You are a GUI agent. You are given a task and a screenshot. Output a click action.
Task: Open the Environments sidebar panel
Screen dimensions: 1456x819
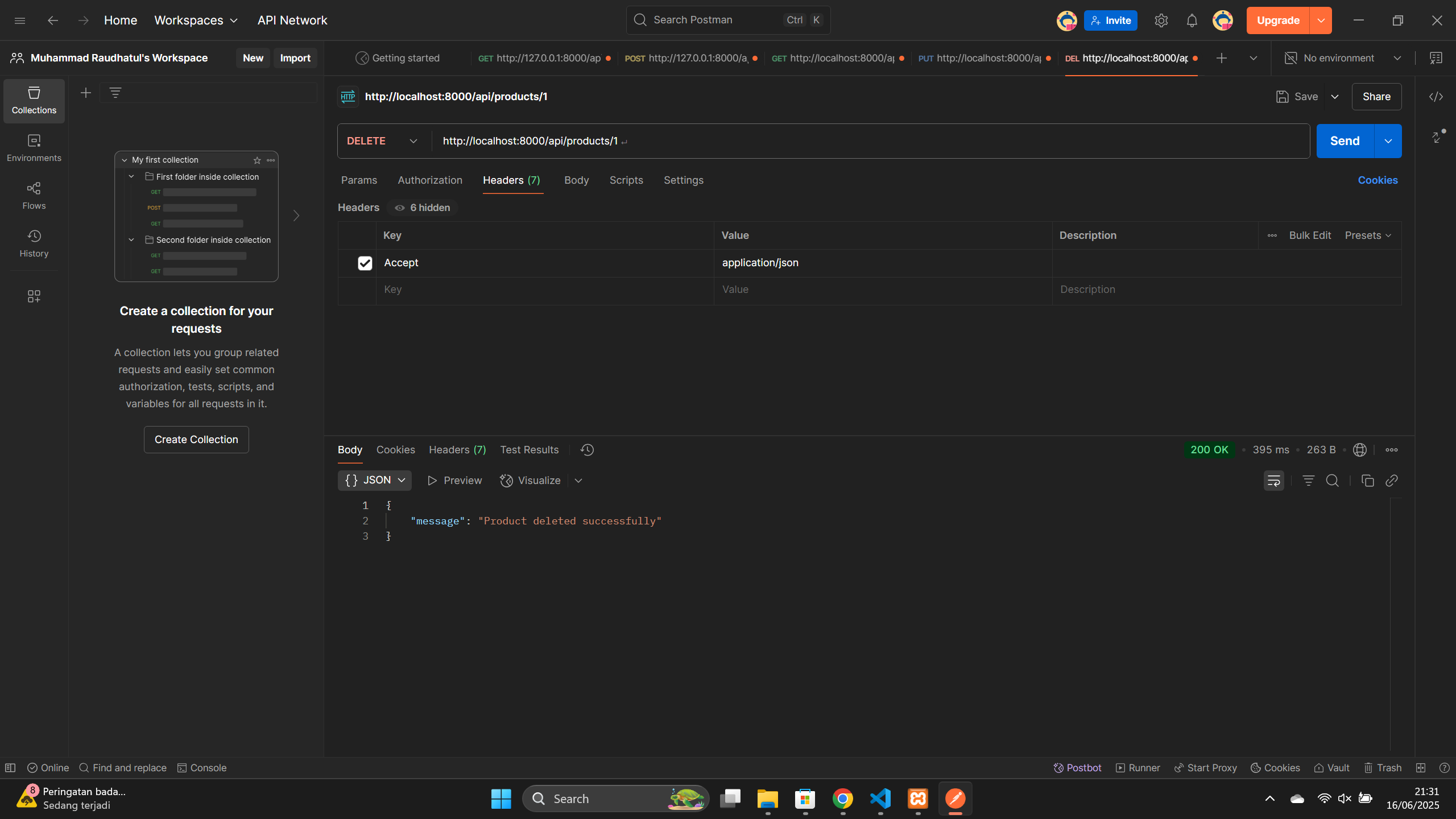(34, 148)
